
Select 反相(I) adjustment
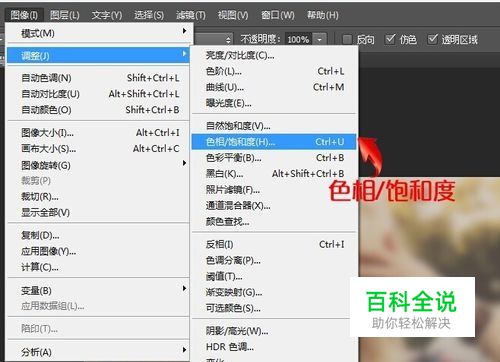274,244
